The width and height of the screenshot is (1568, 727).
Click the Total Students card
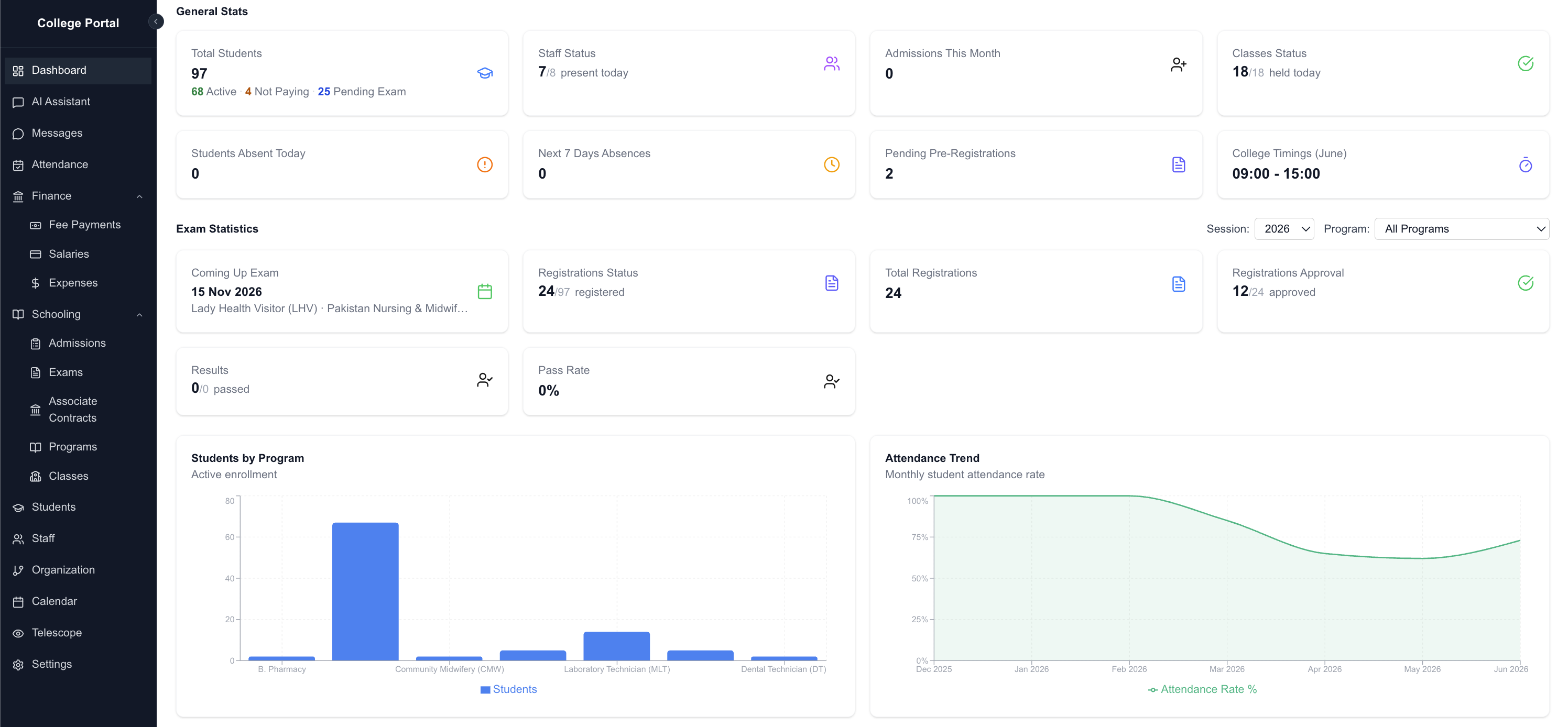point(342,73)
